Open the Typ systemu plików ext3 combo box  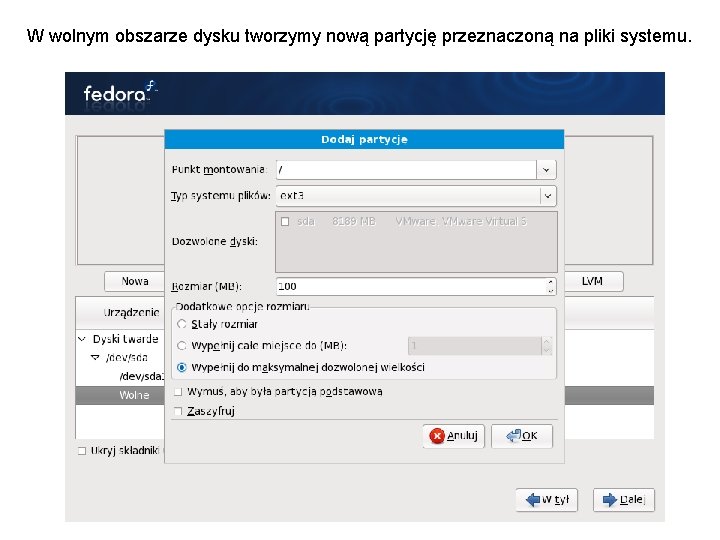[416, 196]
